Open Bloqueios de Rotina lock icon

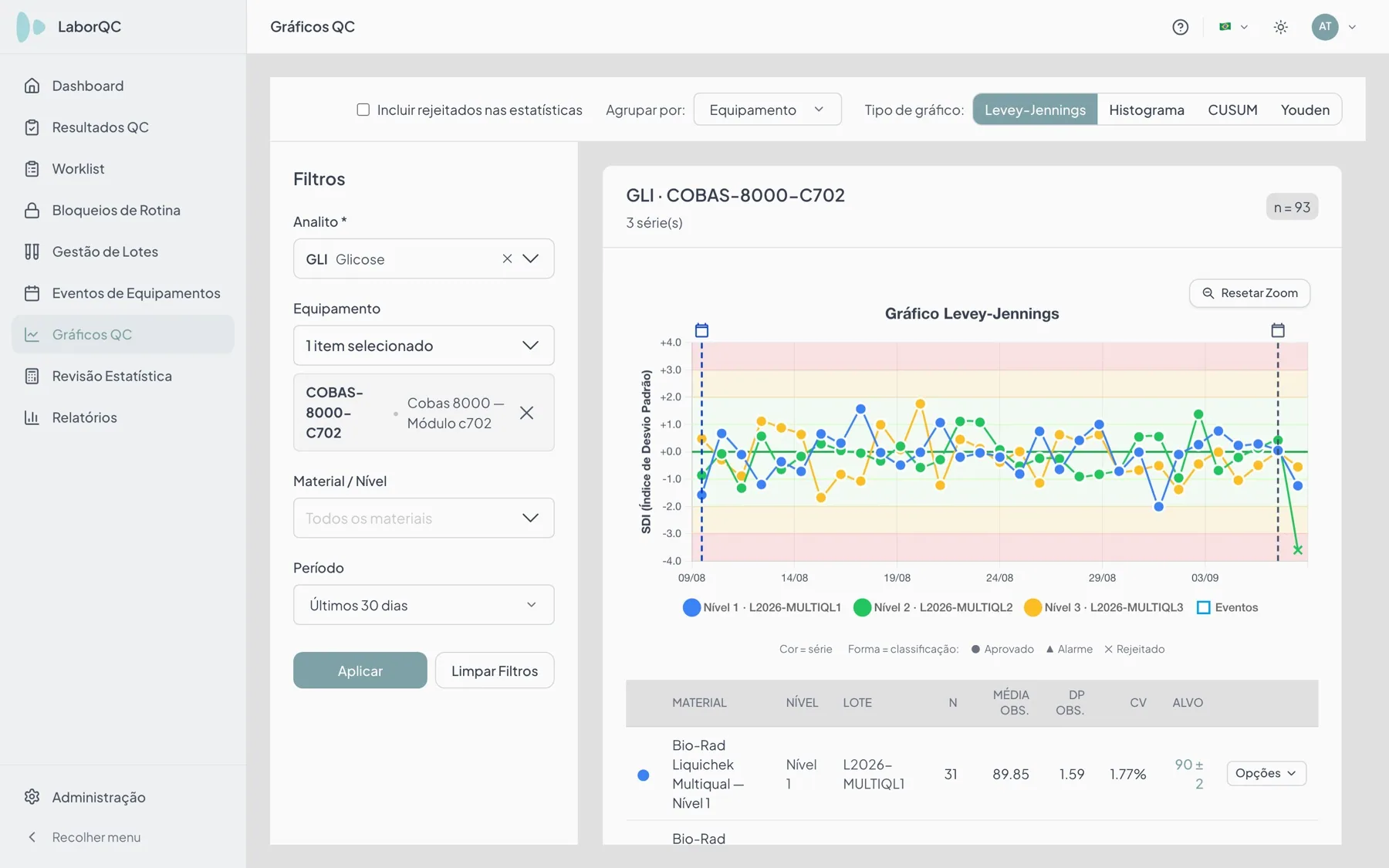32,210
